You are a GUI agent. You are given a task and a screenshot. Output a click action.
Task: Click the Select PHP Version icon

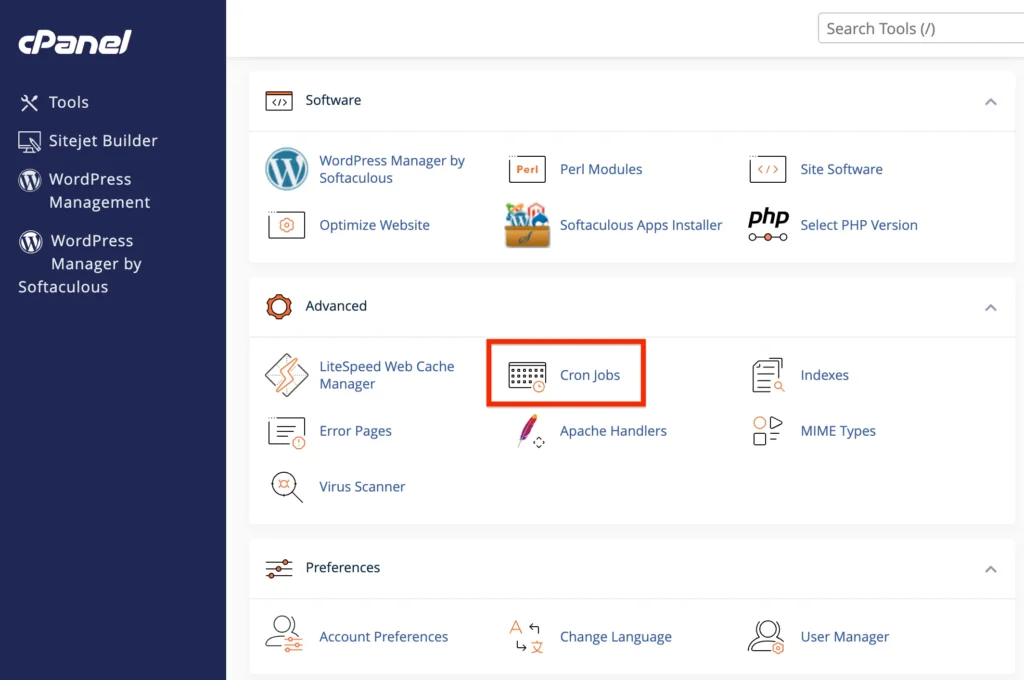click(767, 225)
